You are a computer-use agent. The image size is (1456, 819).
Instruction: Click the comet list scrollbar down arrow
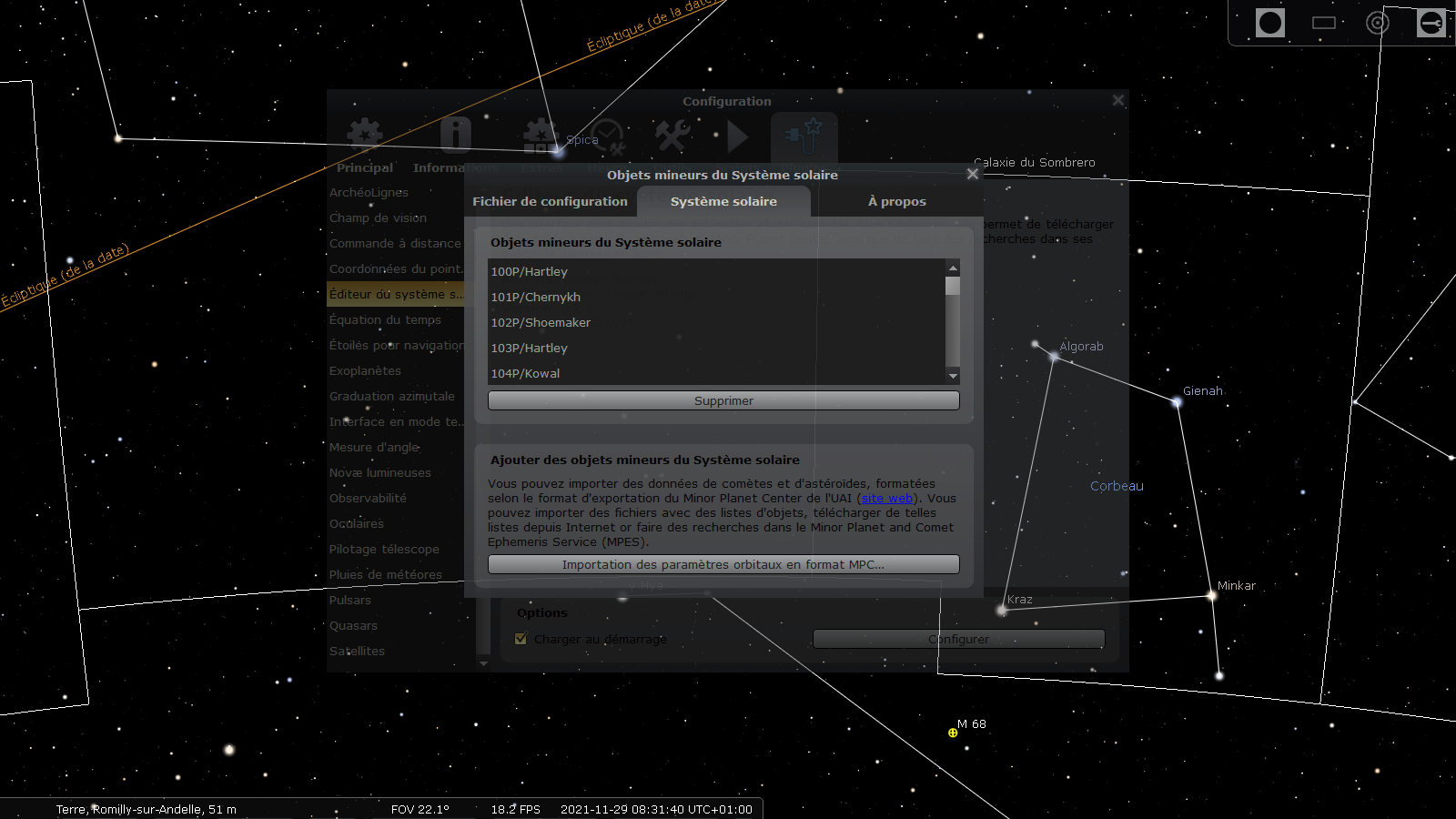coord(953,376)
